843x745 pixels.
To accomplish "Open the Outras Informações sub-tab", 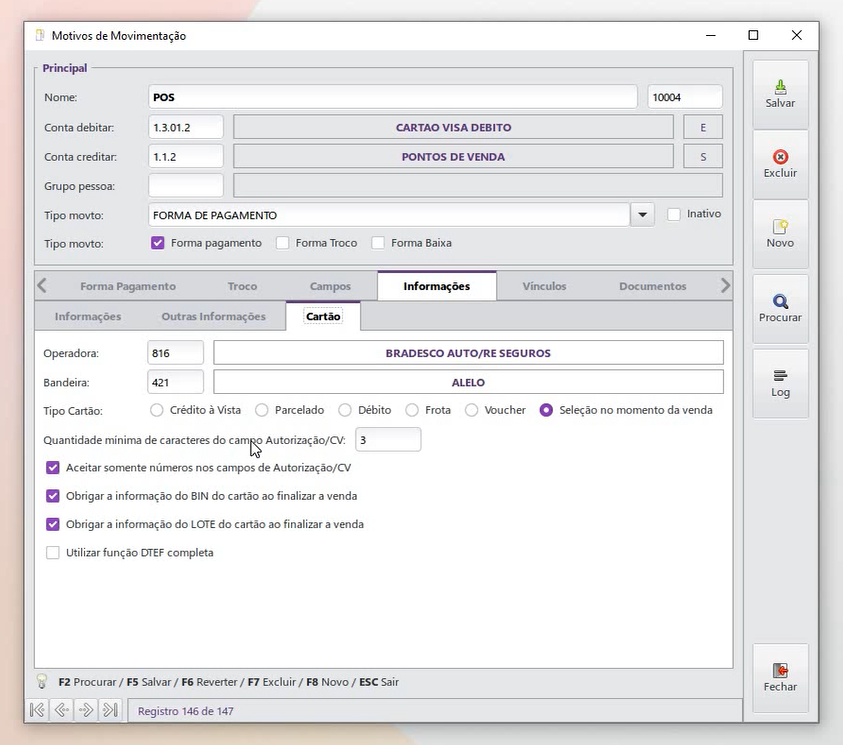I will 213,316.
